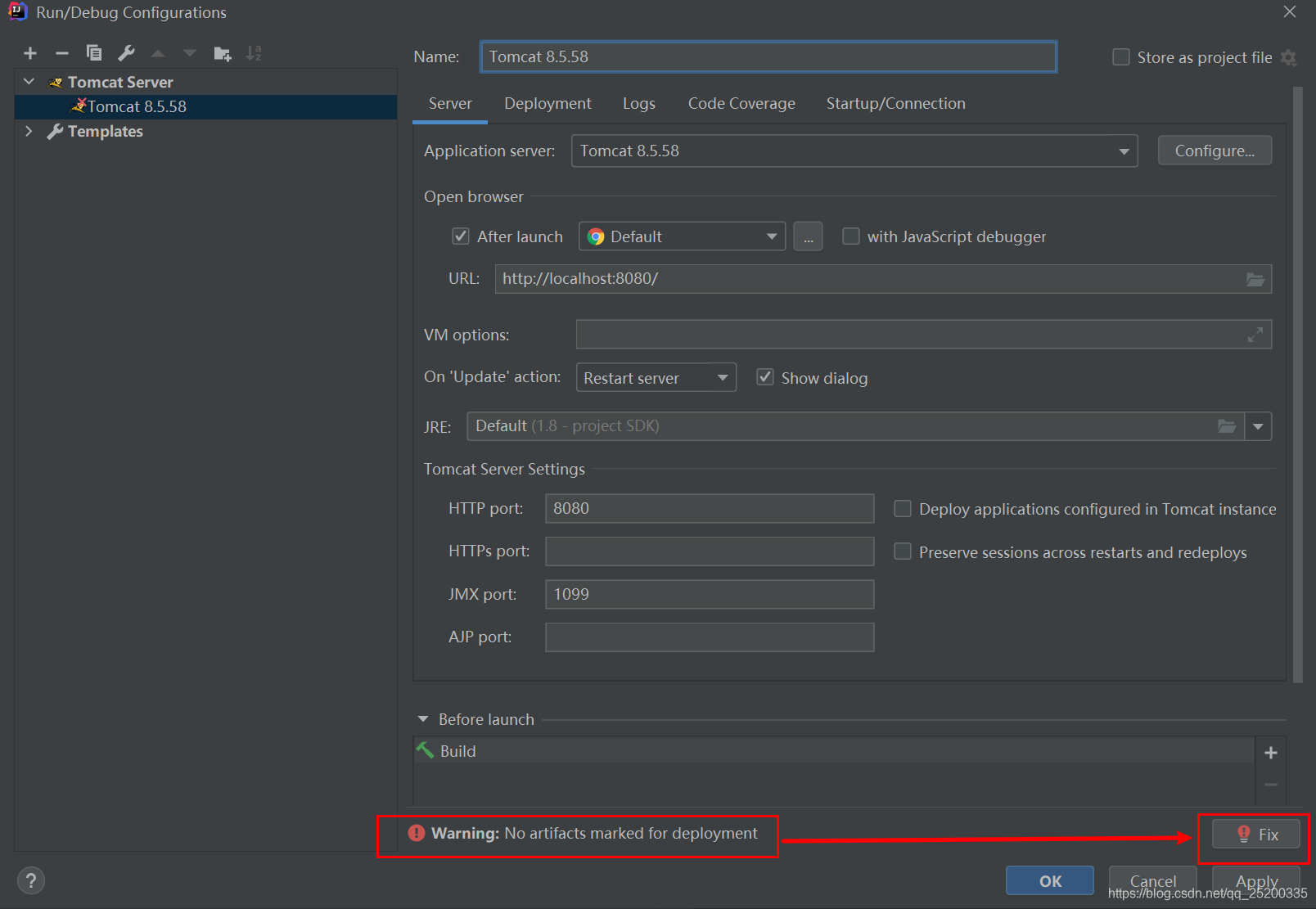Switch to the Deployment tab
Viewport: 1316px width, 909px height.
point(548,104)
